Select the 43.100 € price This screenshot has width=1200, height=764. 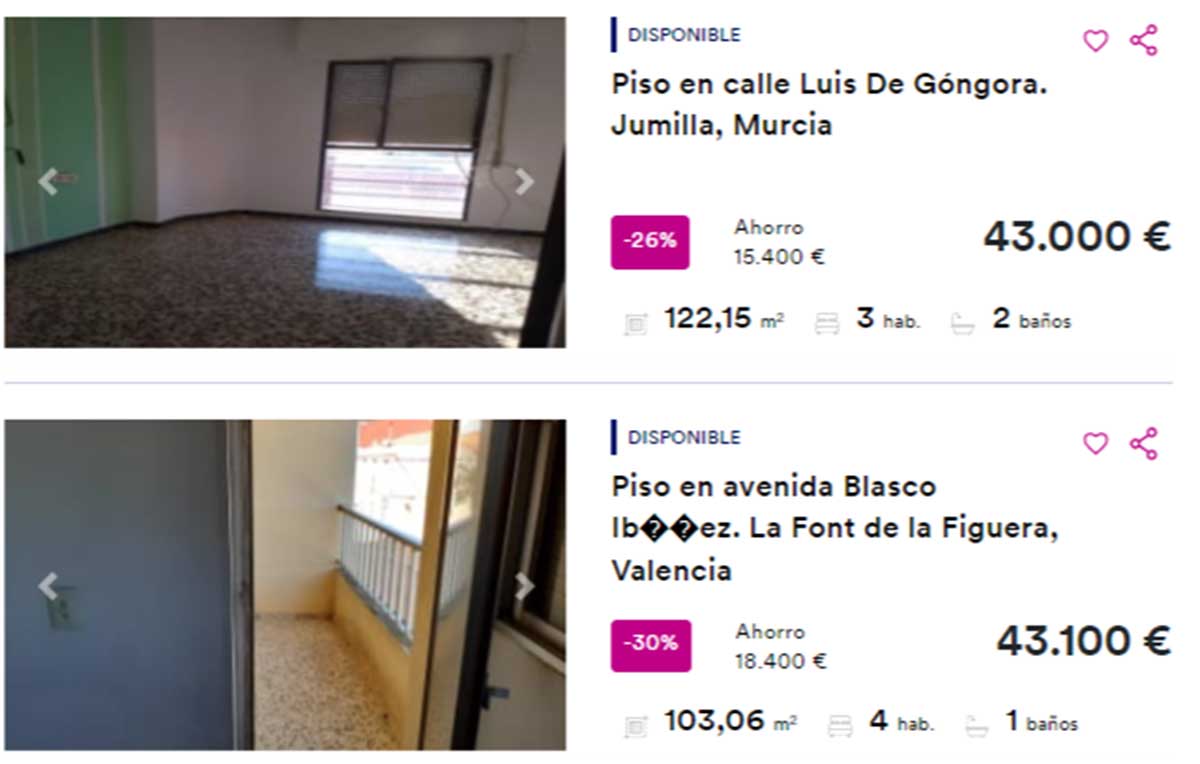click(x=1083, y=641)
